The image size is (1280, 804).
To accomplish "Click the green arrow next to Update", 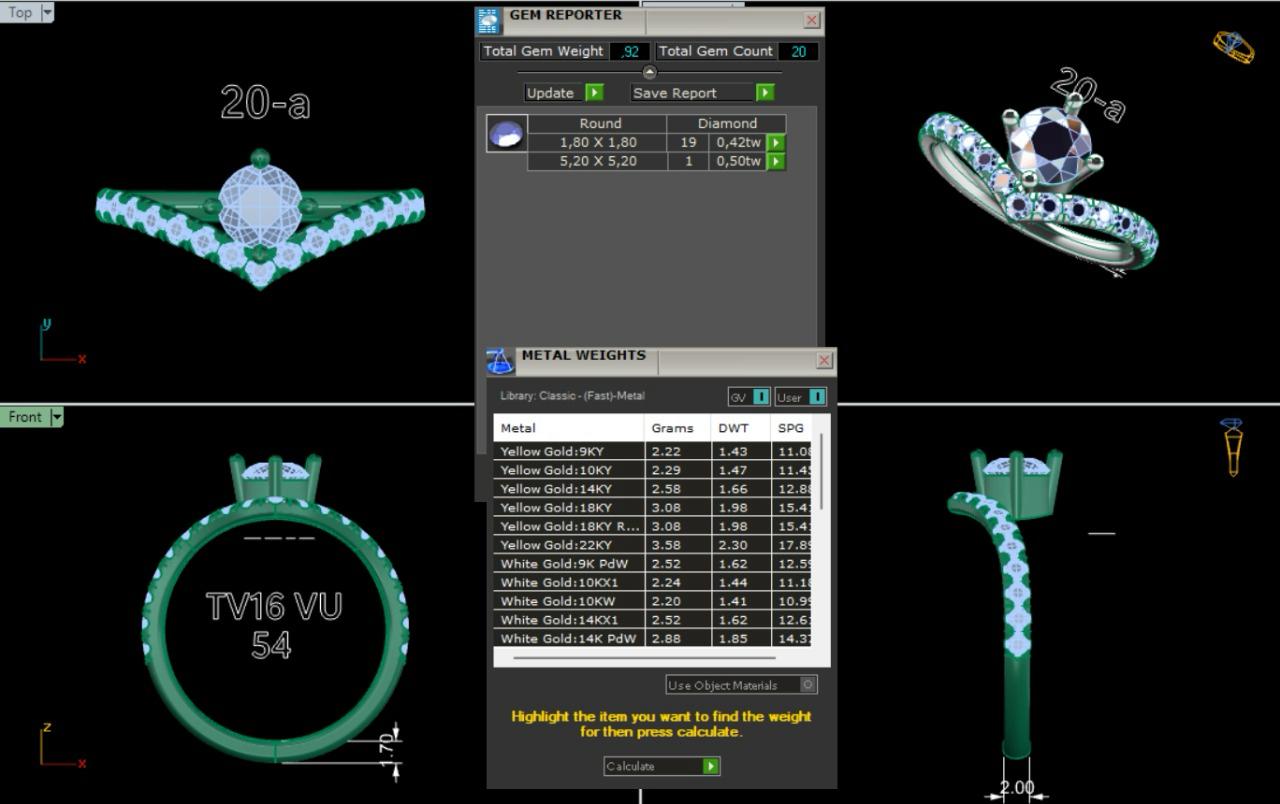I will pos(594,93).
